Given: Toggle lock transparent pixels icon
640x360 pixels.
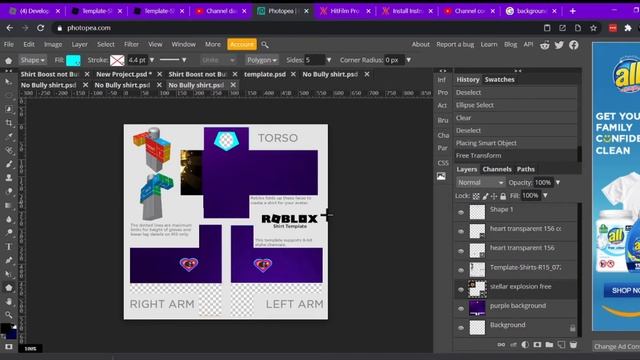Looking at the screenshot, I should point(476,196).
